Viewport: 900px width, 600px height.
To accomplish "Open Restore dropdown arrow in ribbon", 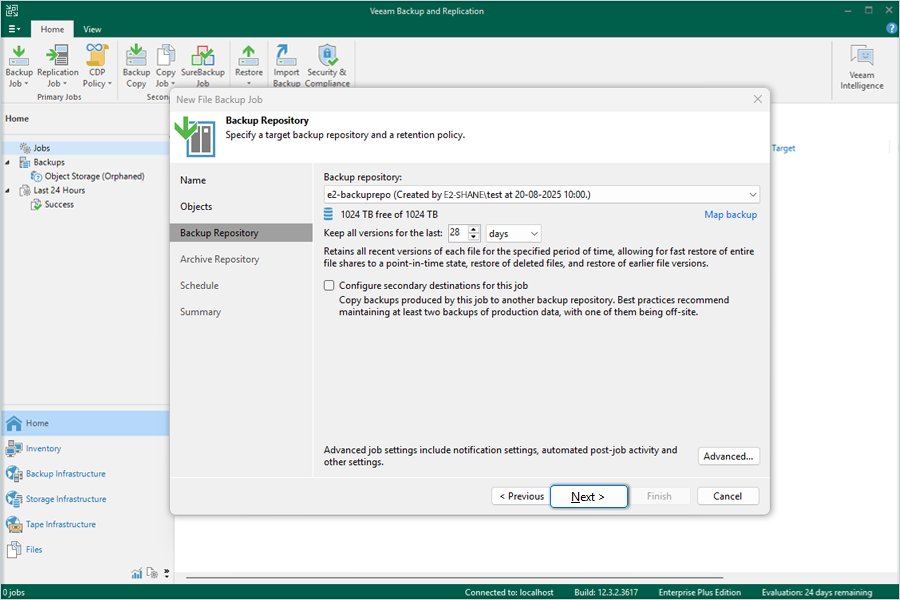I will click(249, 83).
